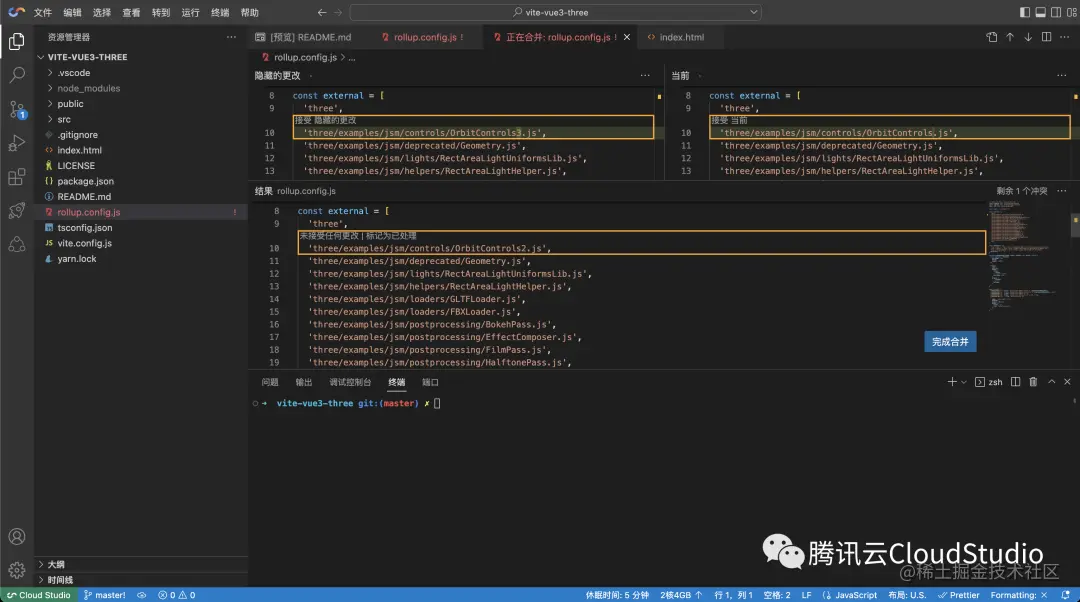Open the Help menu
This screenshot has width=1080, height=602.
click(x=249, y=12)
